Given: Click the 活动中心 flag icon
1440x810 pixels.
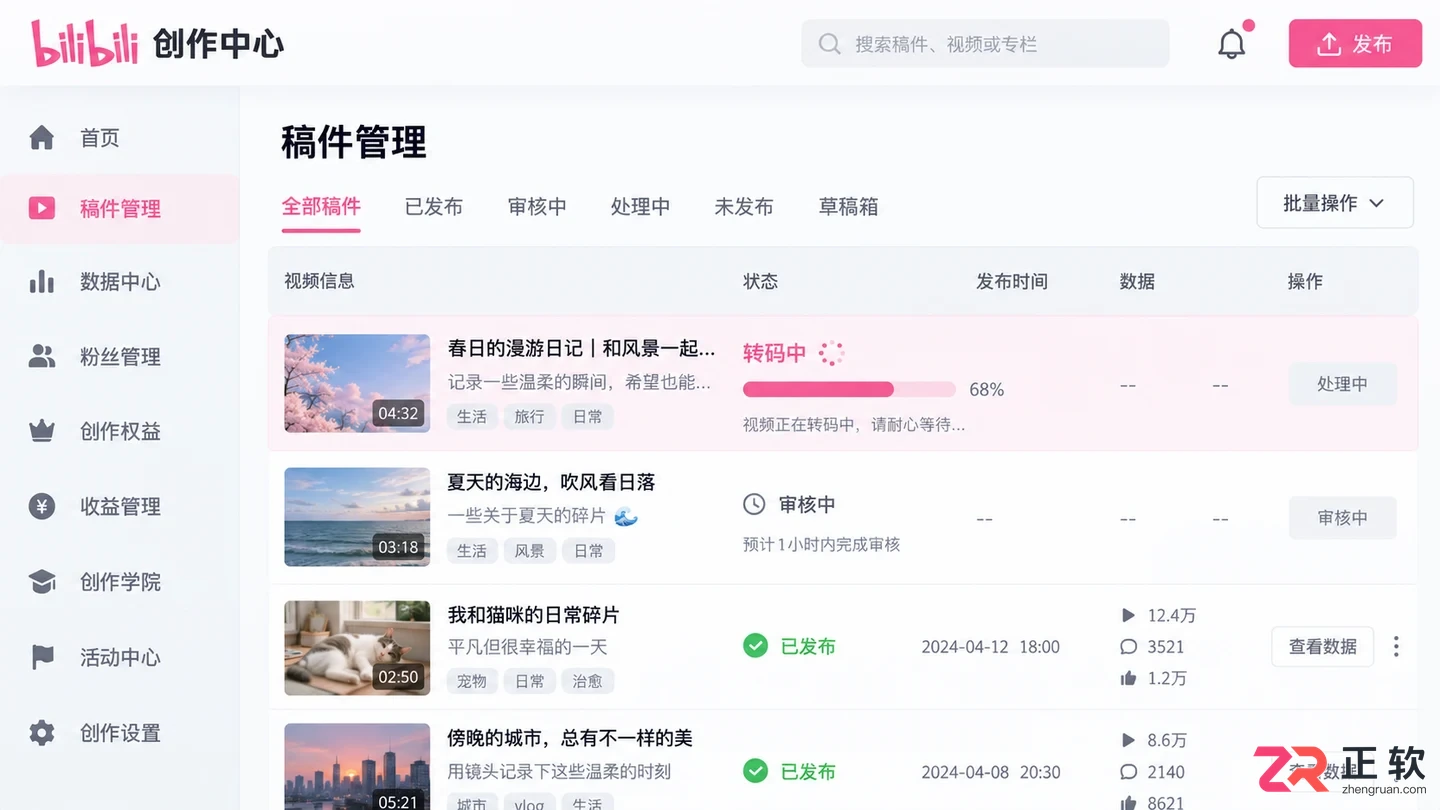Looking at the screenshot, I should [42, 657].
